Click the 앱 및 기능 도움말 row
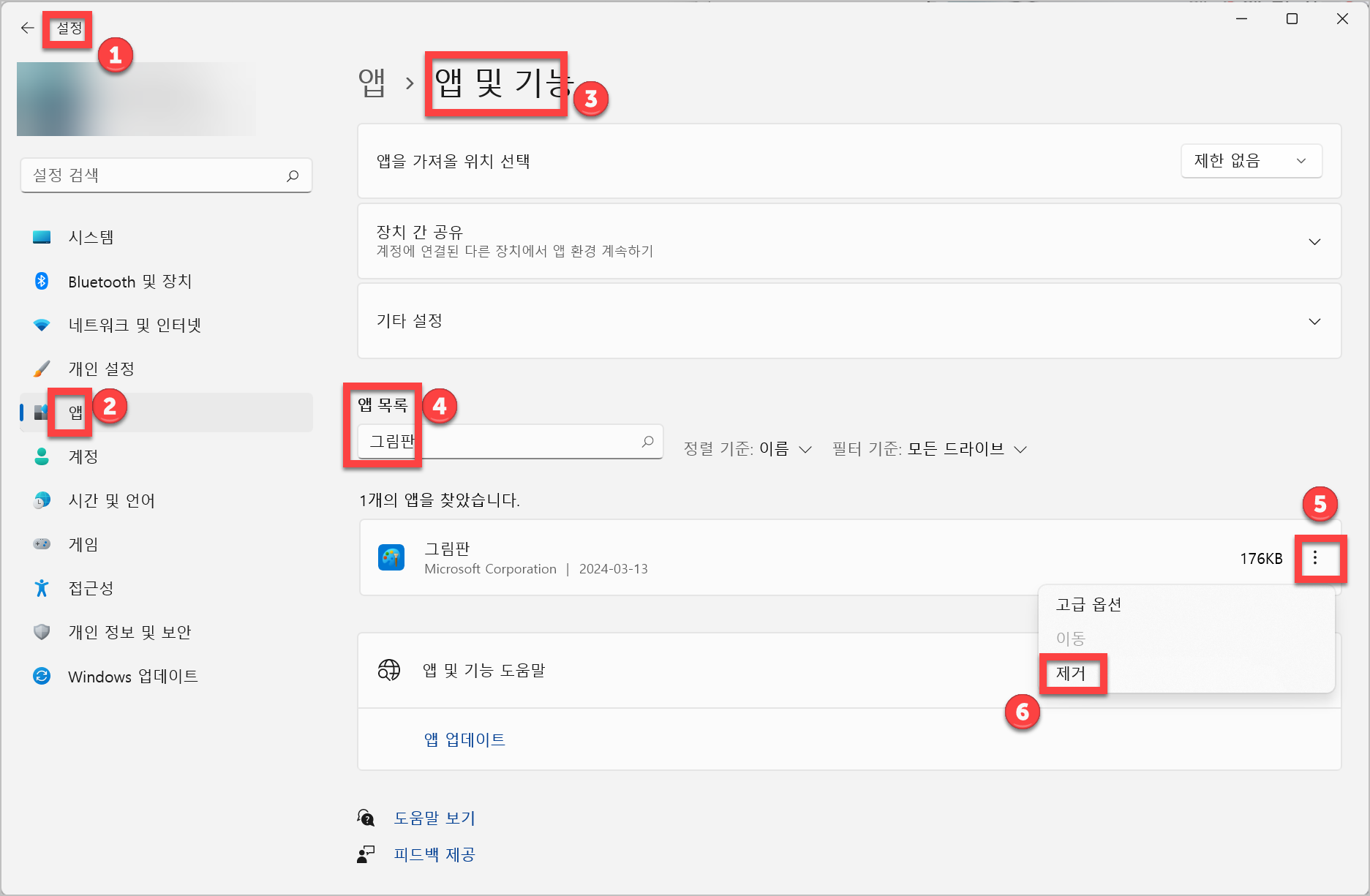Screen dimensions: 1370x896 click(x=849, y=670)
